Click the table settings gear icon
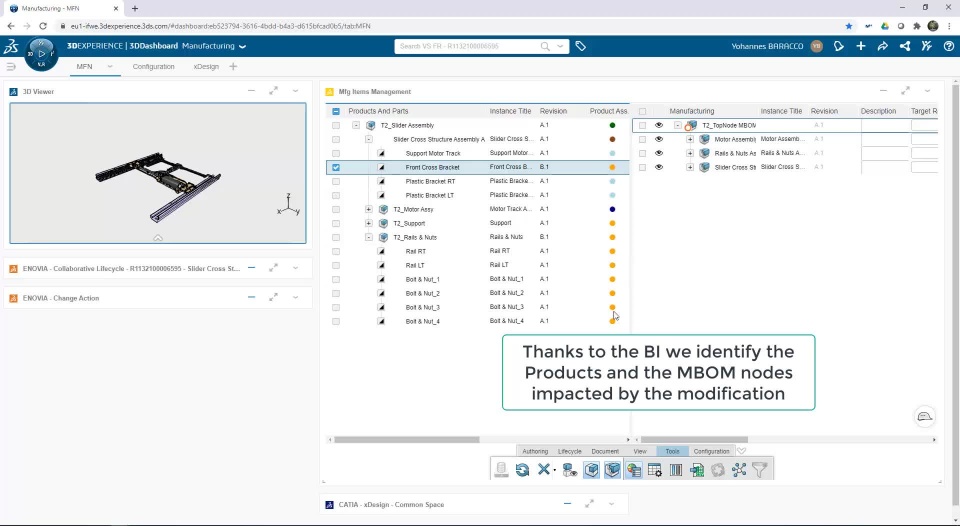The width and height of the screenshot is (960, 526). click(654, 470)
